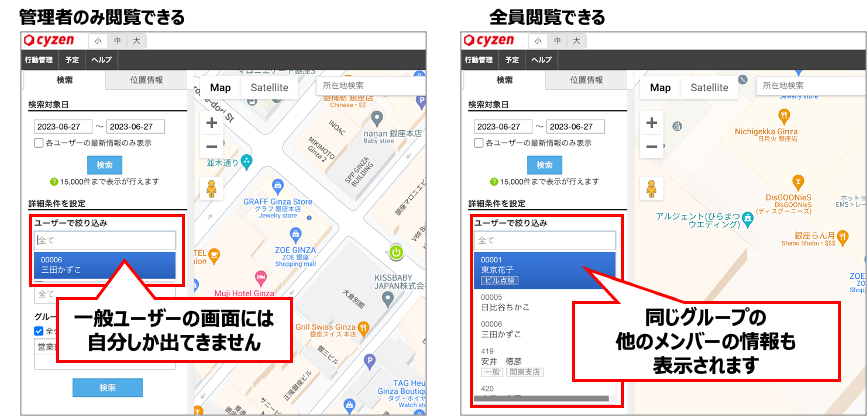
Task: Select small font size 小 in left panel
Action: point(98,41)
